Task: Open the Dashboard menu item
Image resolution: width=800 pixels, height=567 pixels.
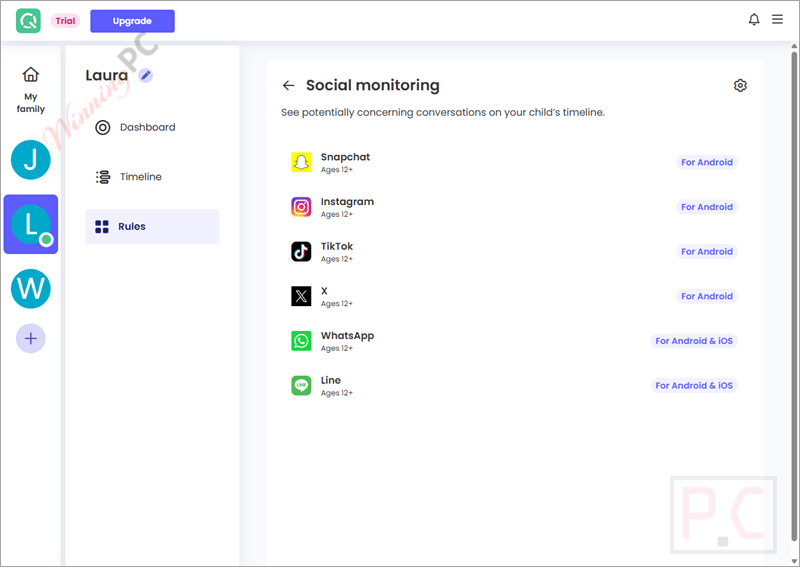Action: click(x=152, y=127)
